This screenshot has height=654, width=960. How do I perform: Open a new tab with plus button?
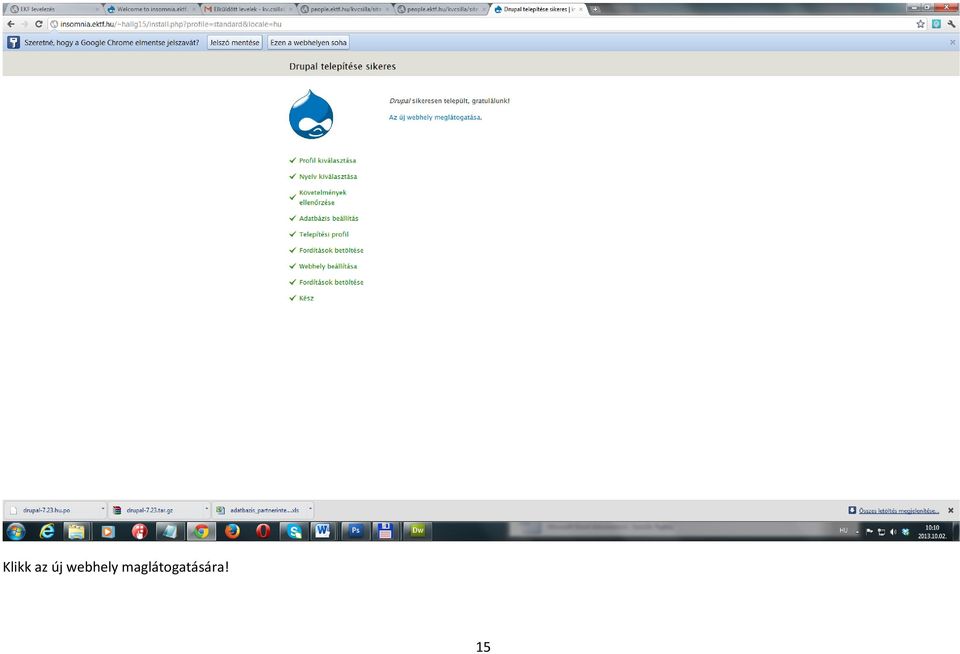tap(594, 9)
